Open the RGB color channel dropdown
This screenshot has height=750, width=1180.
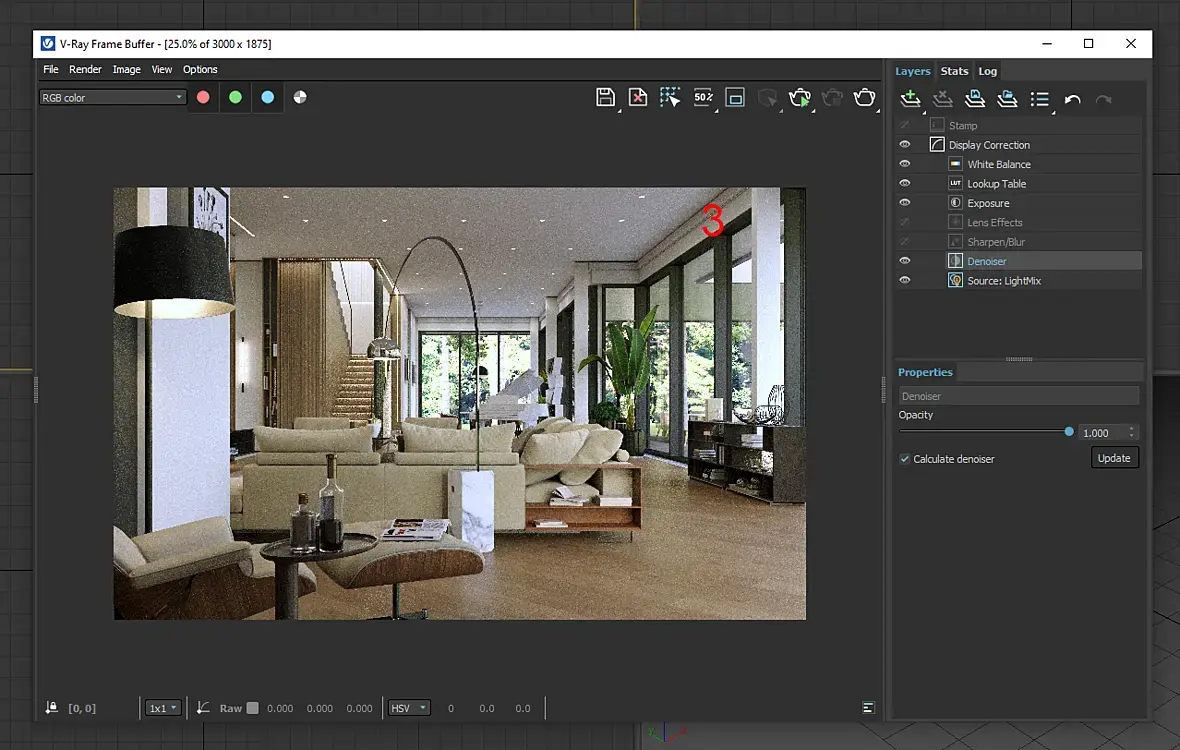coord(113,97)
